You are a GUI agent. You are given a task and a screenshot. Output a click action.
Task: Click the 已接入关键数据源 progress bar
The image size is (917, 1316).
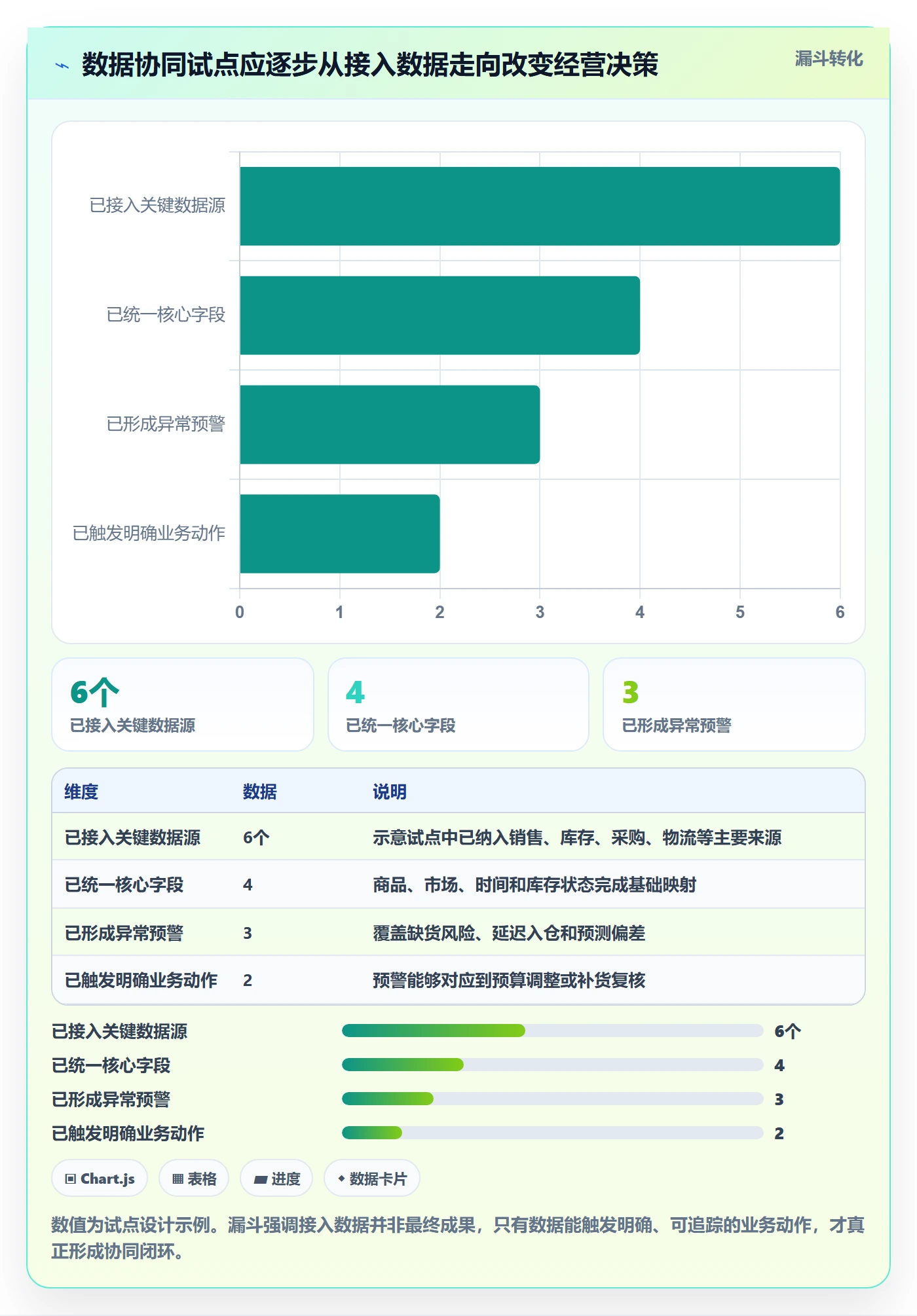coord(552,1031)
